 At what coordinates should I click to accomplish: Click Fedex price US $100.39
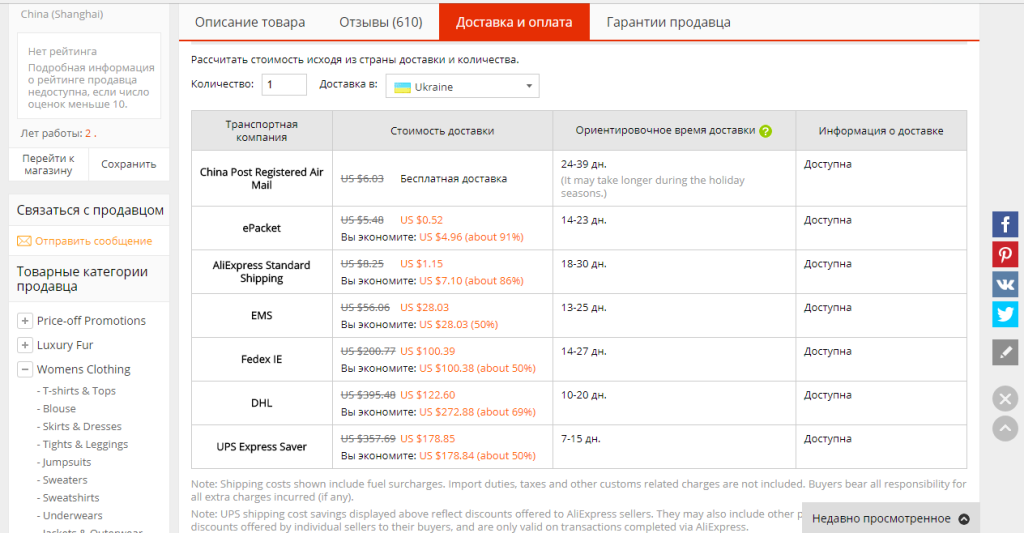pos(428,351)
